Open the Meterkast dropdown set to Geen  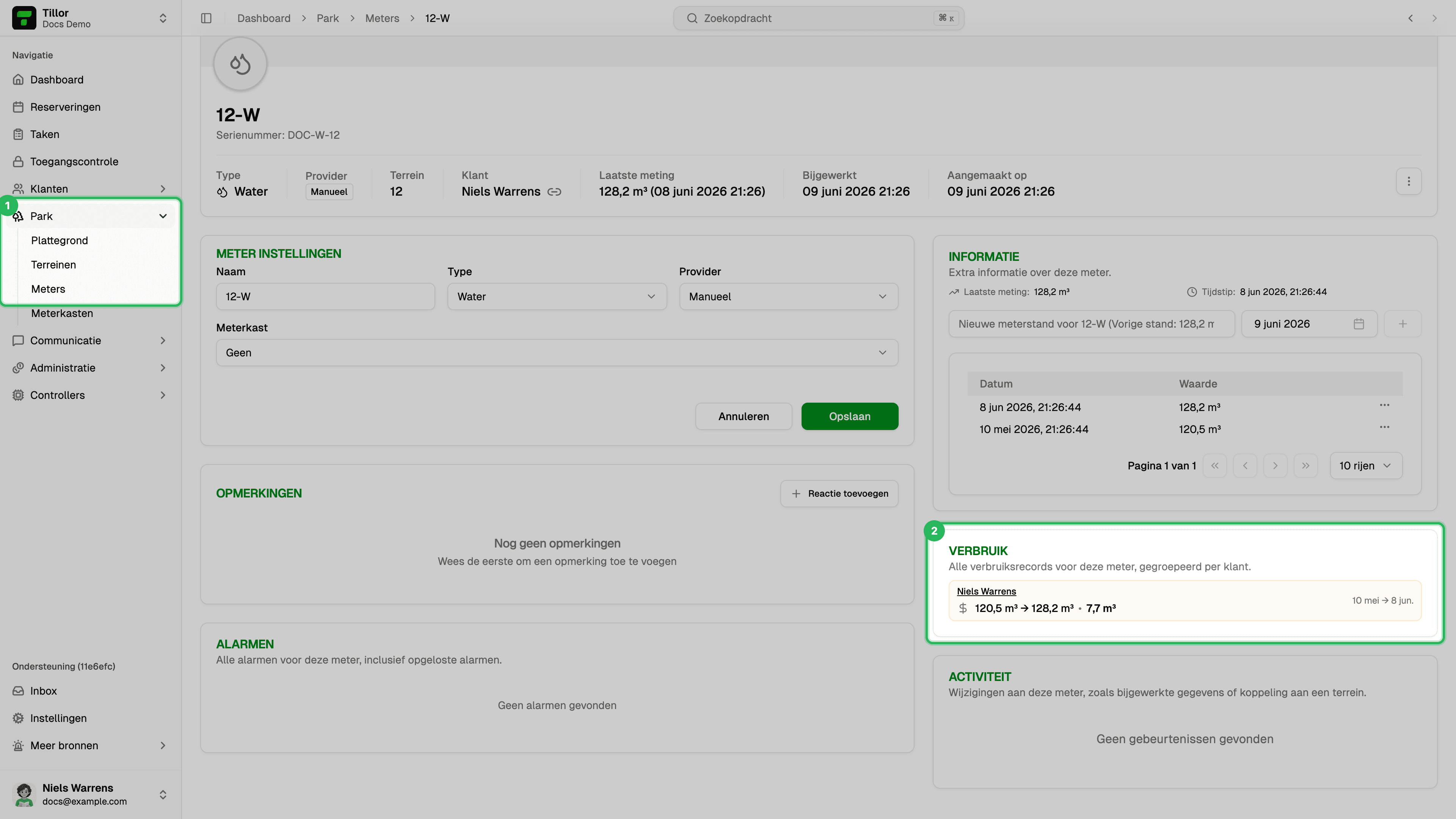click(x=557, y=353)
